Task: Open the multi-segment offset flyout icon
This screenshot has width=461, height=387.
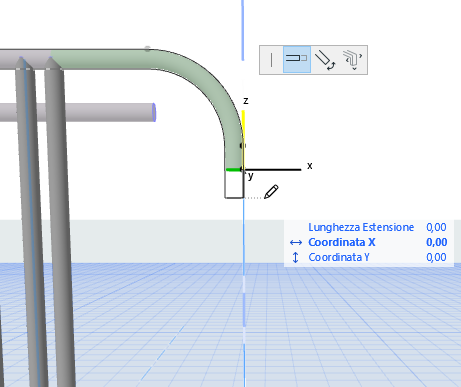Action: [x=353, y=60]
